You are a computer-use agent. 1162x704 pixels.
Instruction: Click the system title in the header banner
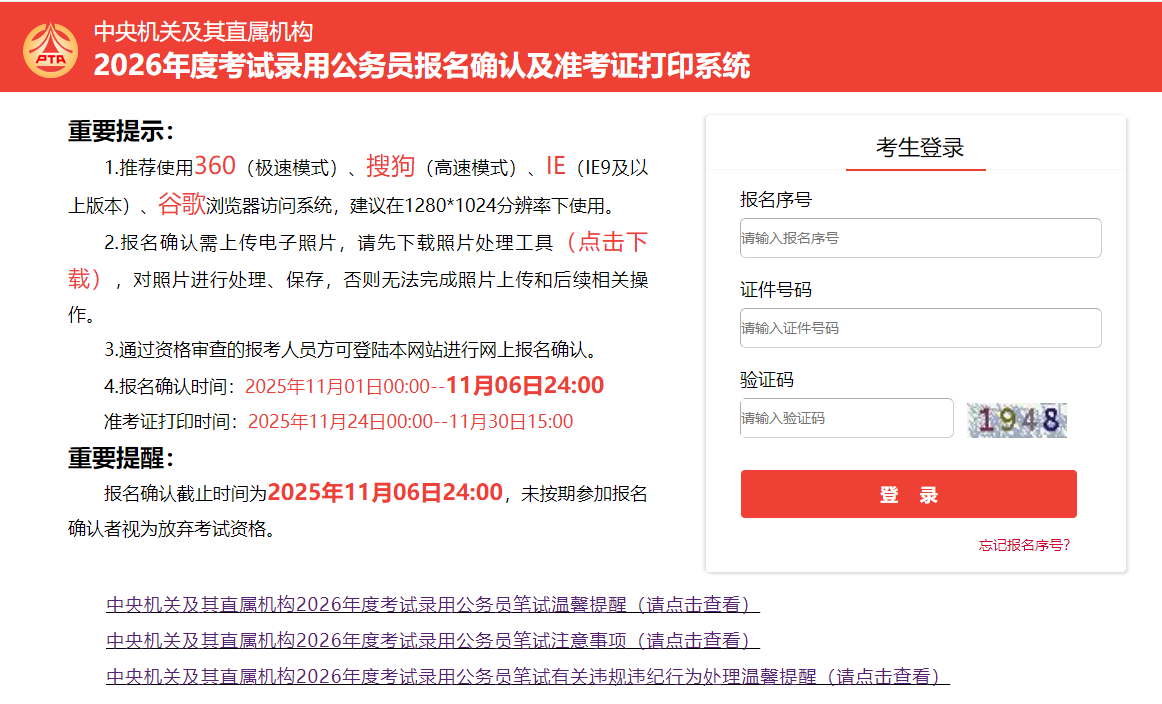421,65
